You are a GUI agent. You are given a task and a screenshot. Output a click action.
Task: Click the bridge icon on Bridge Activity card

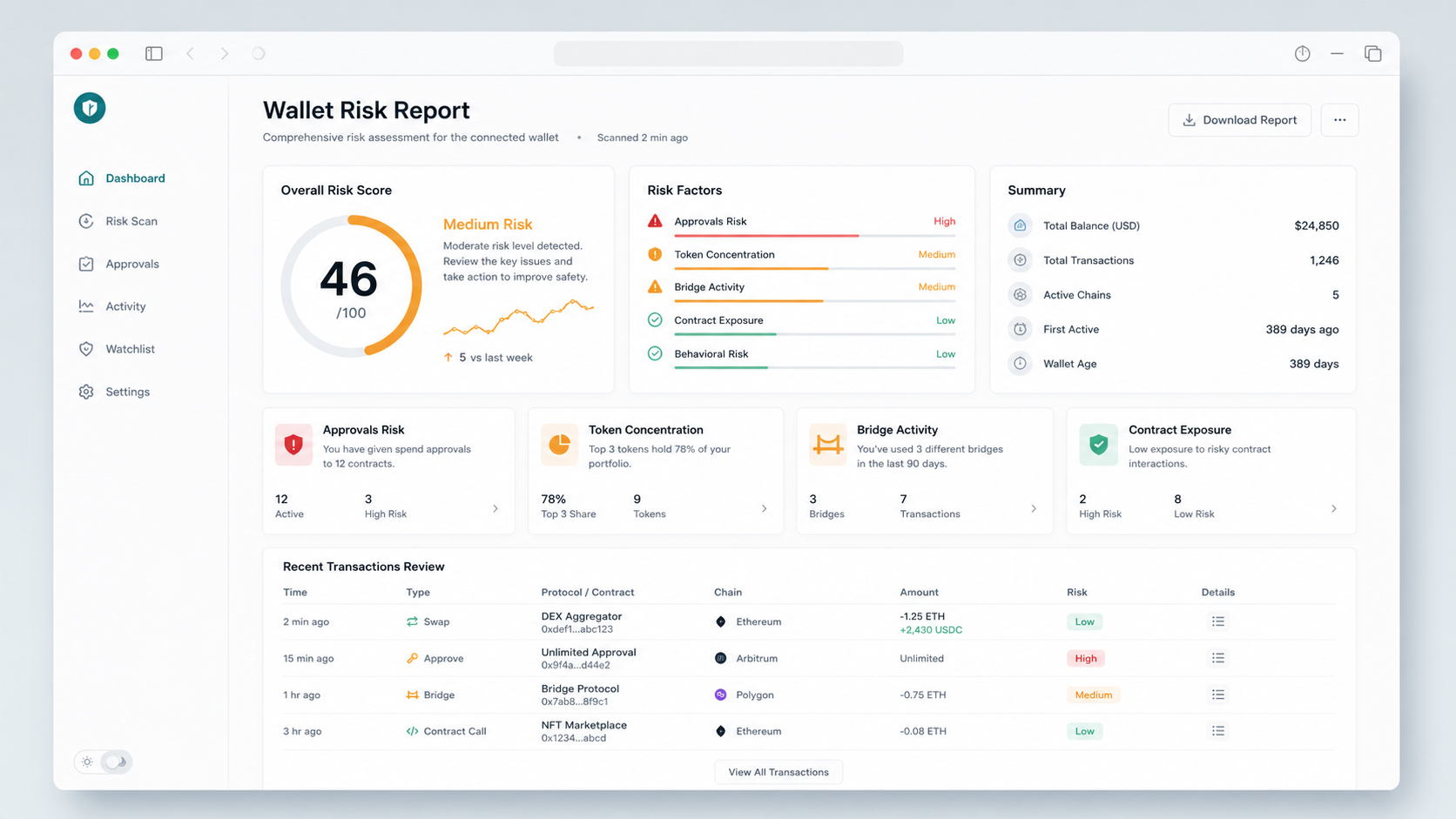pyautogui.click(x=827, y=445)
